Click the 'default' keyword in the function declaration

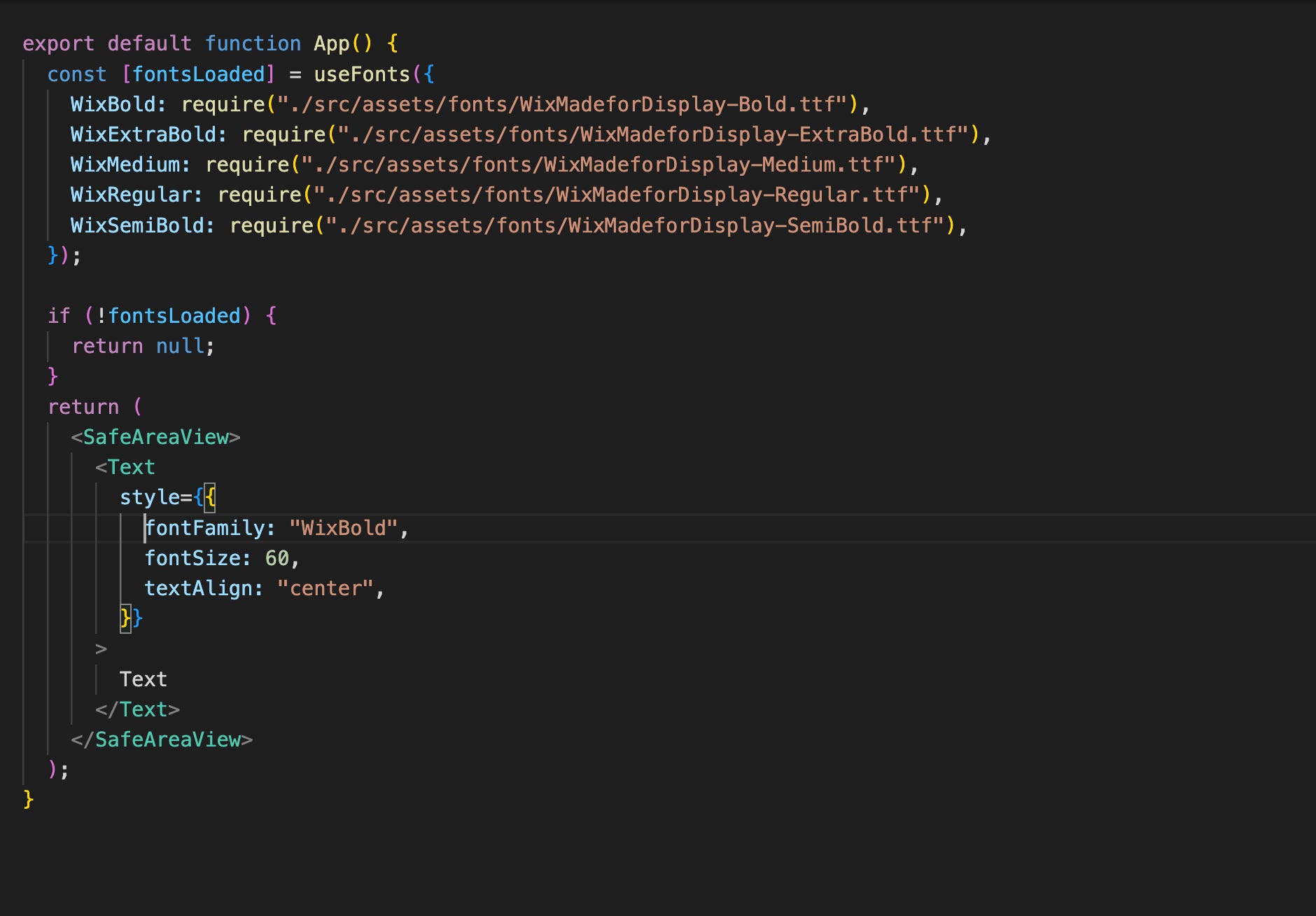[149, 43]
